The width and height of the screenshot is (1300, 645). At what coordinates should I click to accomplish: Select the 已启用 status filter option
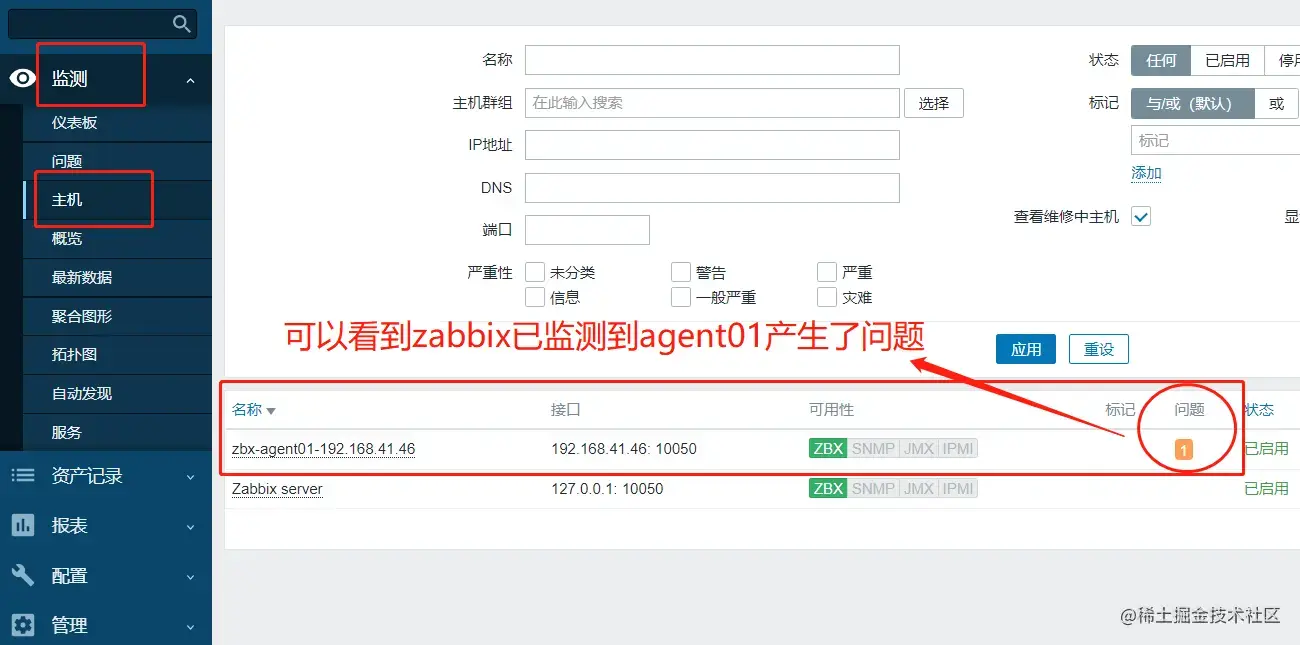tap(1227, 60)
